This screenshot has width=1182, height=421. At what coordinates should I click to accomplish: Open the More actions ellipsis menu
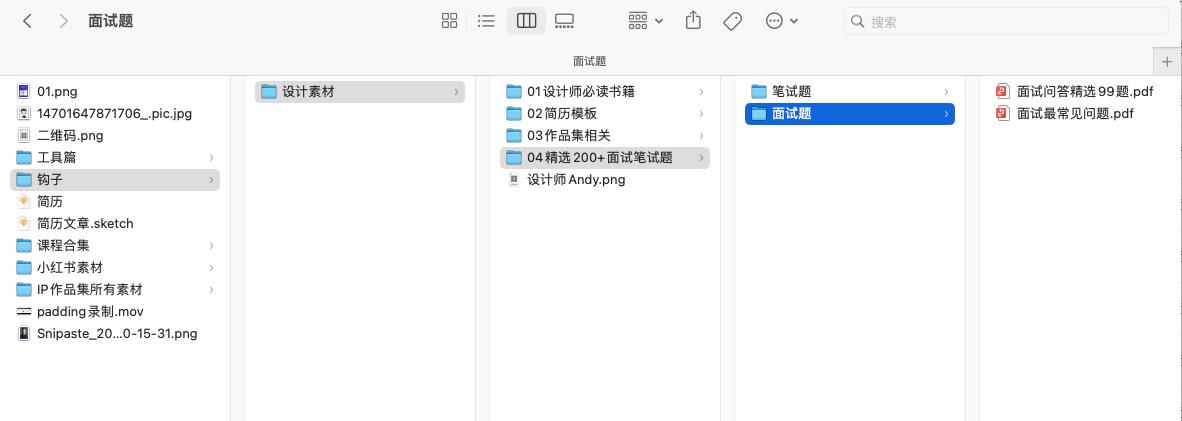782,21
